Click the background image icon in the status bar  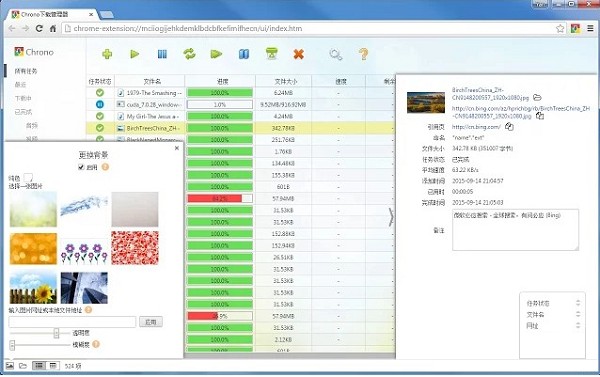click(x=10, y=366)
